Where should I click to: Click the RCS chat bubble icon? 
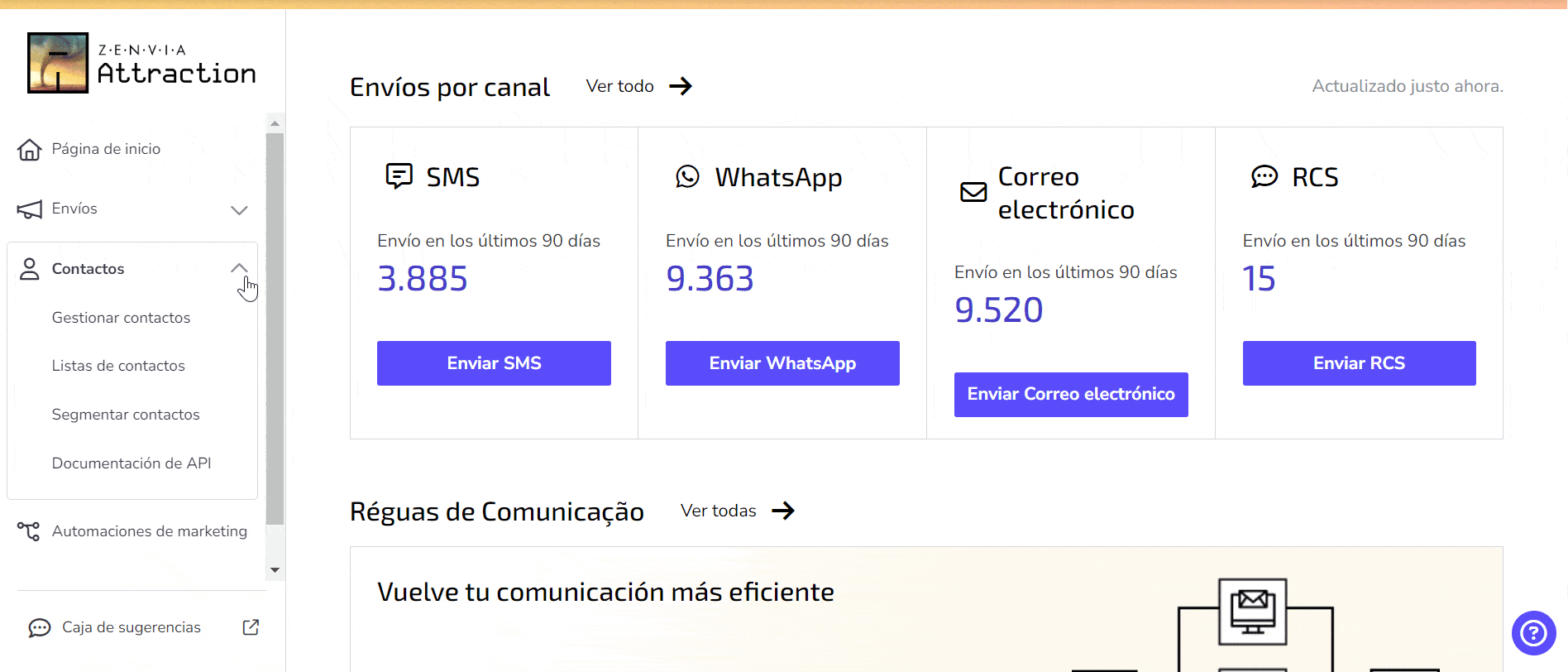(1263, 176)
